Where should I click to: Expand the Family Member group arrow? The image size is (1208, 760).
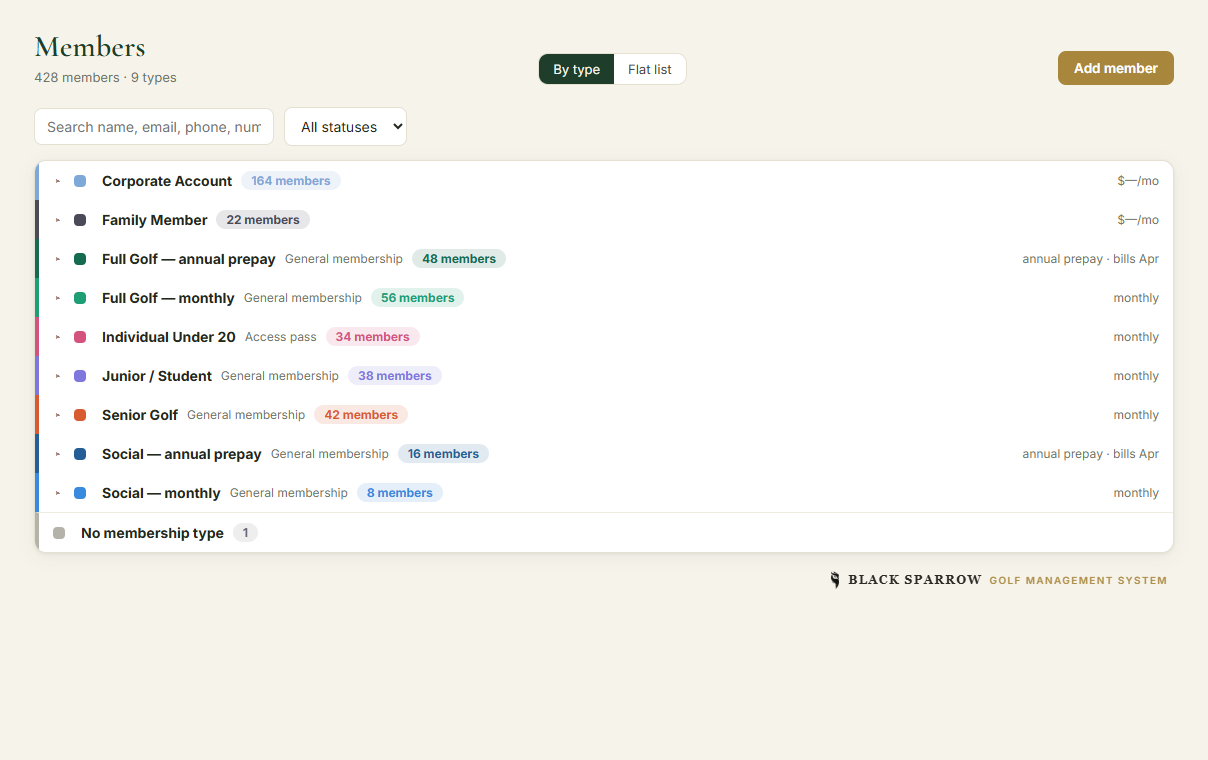point(58,220)
